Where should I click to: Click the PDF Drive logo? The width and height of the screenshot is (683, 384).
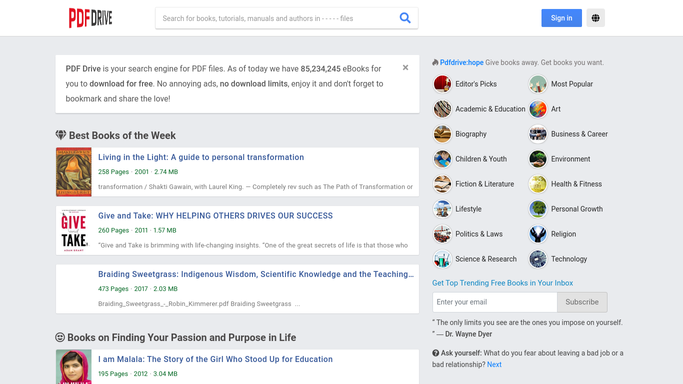(91, 18)
